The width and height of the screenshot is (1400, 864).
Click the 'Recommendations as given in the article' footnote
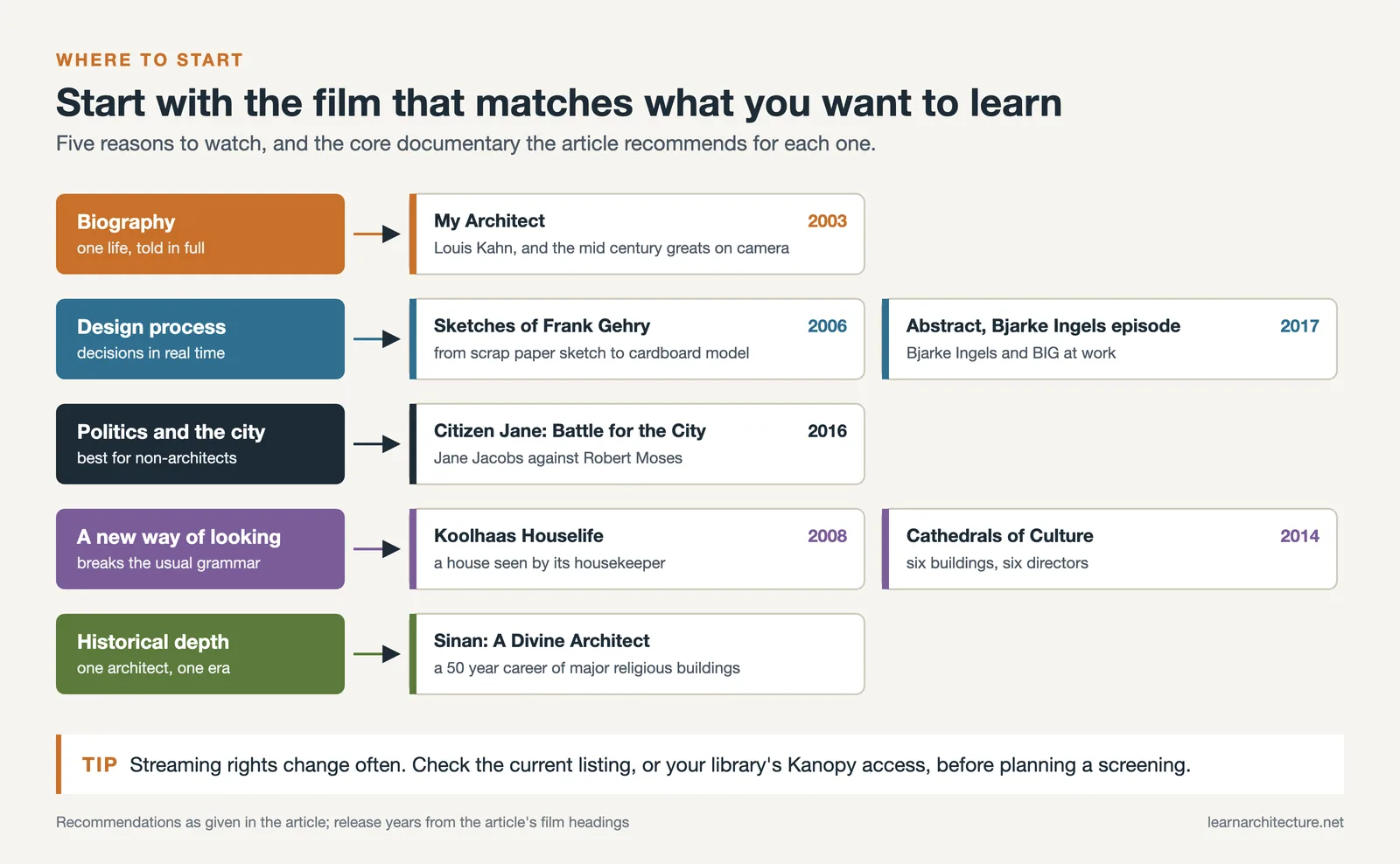(342, 822)
